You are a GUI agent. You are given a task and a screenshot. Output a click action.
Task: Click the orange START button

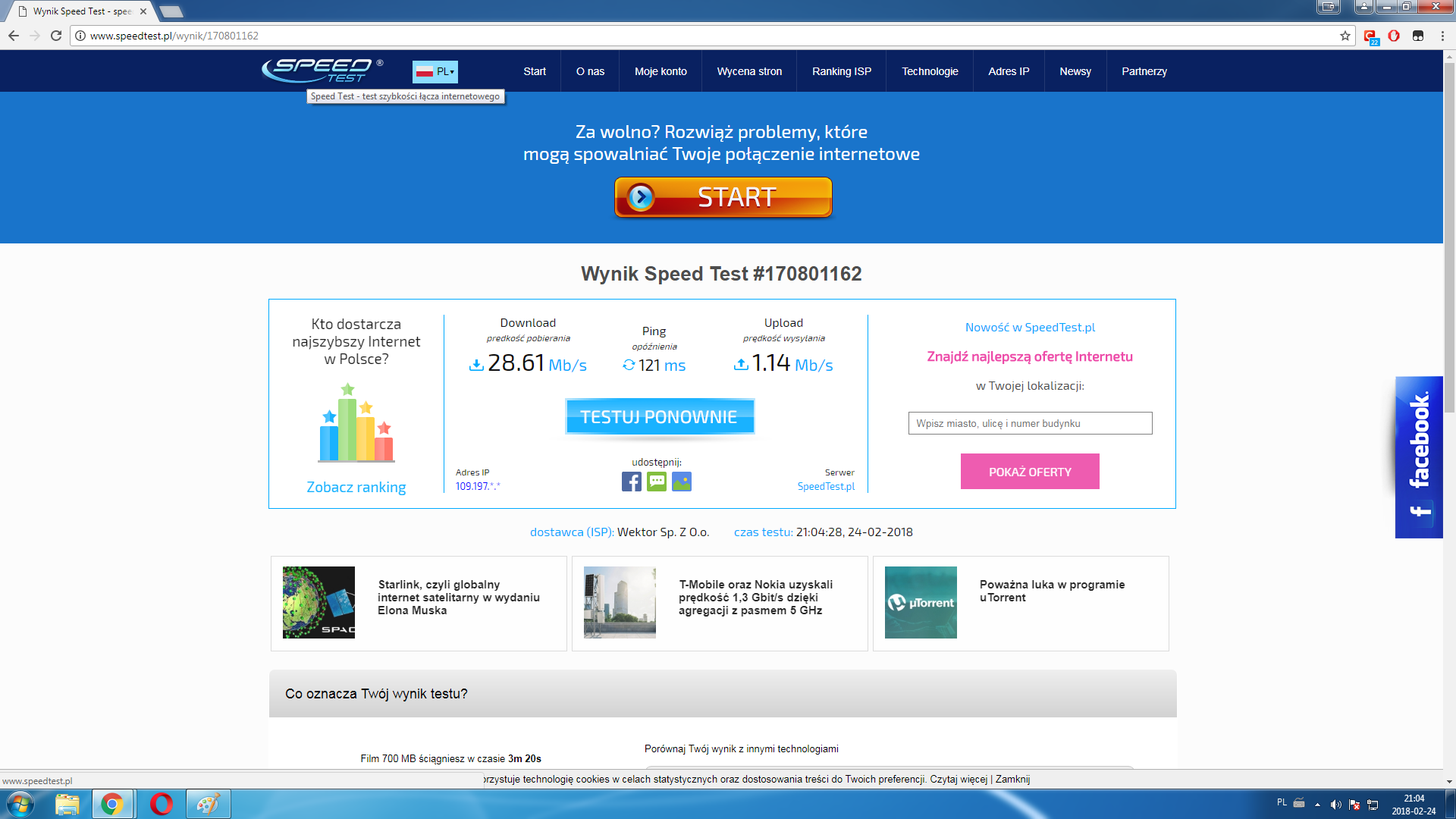(x=723, y=197)
